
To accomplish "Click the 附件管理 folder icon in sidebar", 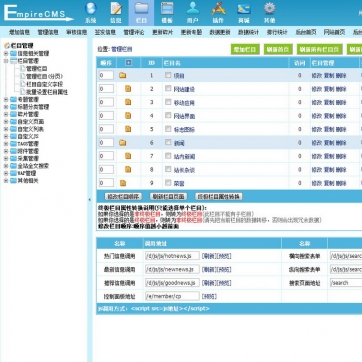I will pyautogui.click(x=13, y=151).
